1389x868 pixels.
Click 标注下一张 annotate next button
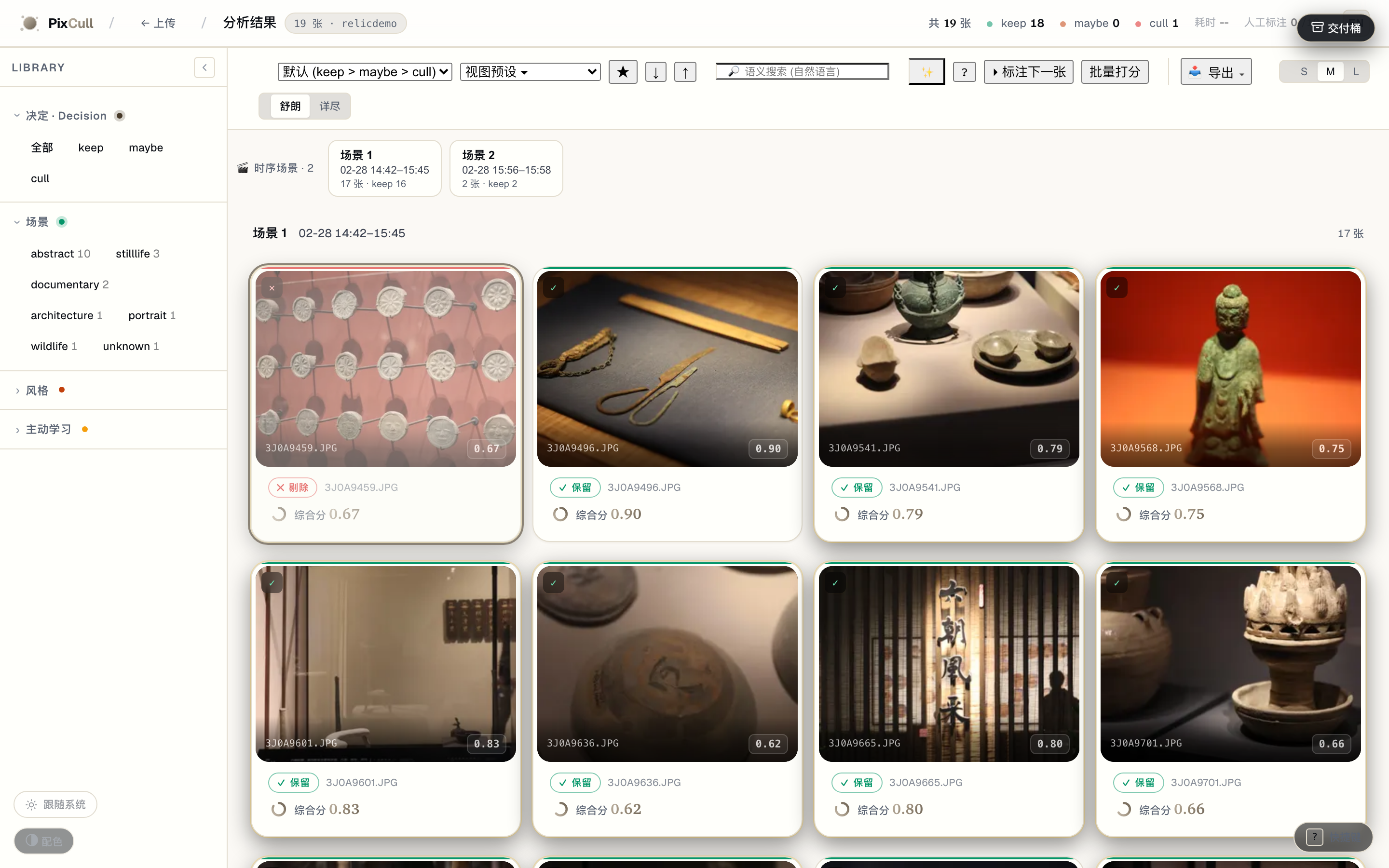(x=1028, y=72)
